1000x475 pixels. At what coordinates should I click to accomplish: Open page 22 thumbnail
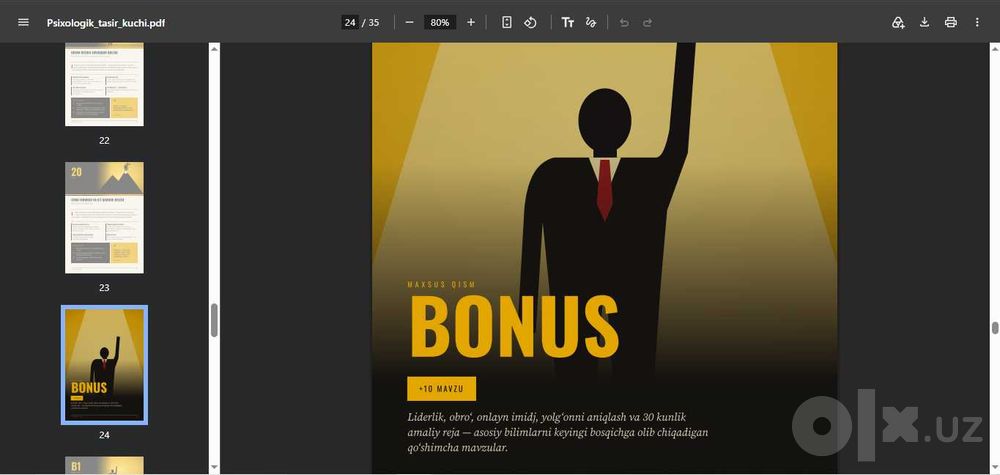(105, 84)
